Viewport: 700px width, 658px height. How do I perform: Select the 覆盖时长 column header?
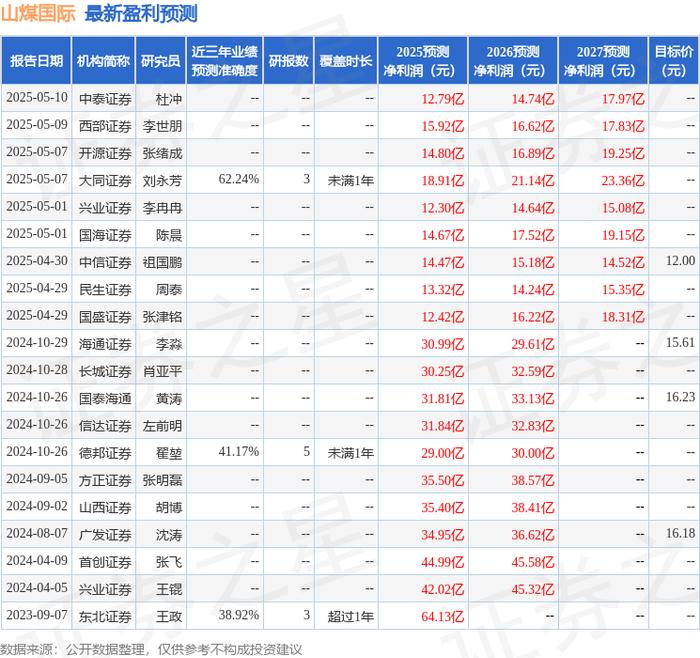pos(346,61)
